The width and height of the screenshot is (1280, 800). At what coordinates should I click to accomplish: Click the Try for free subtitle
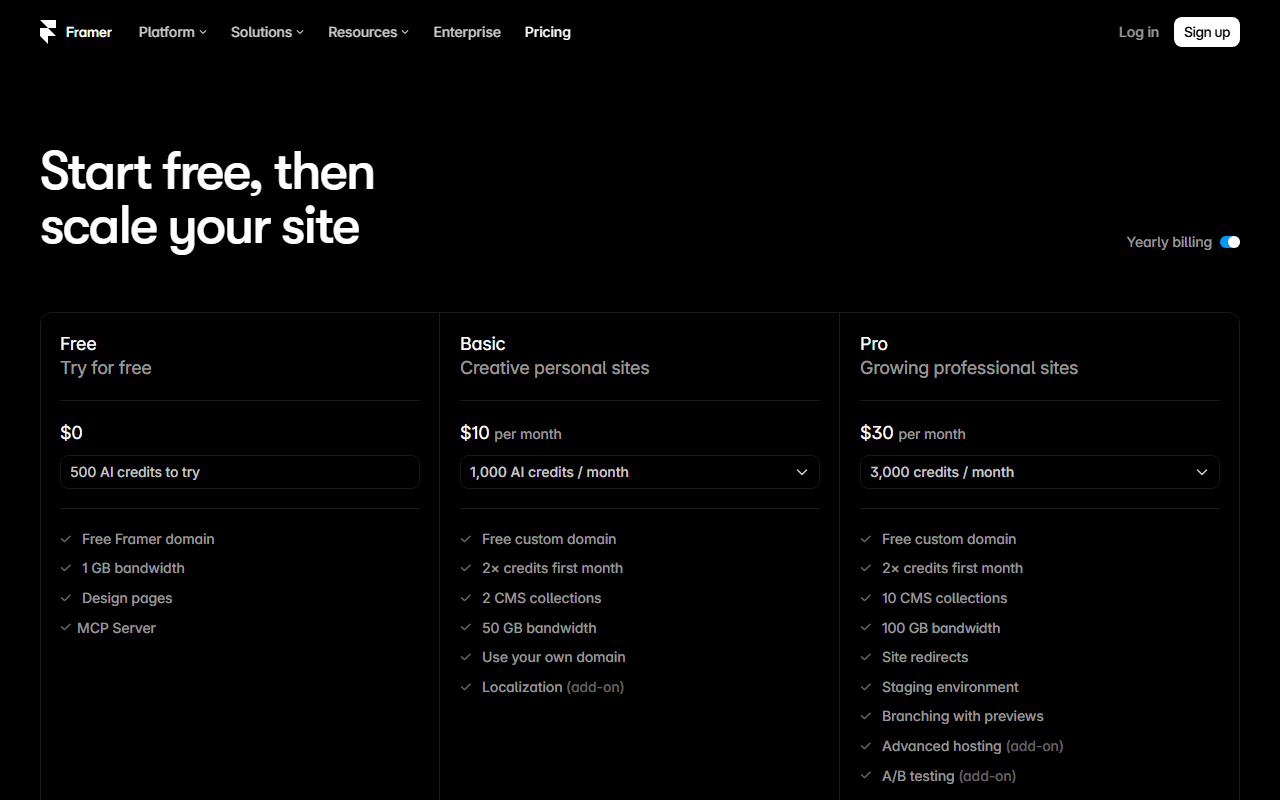click(106, 368)
